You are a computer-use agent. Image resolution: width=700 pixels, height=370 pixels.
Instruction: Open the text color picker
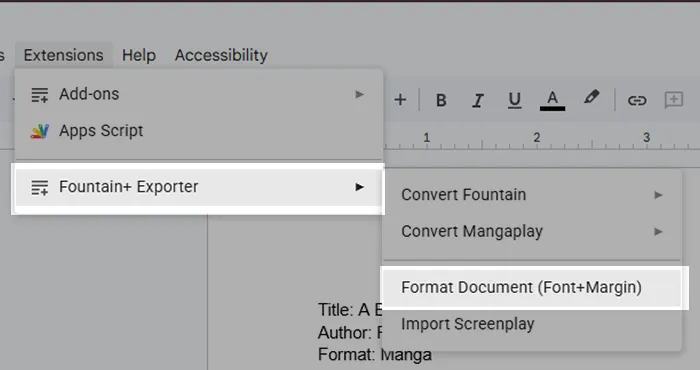point(552,100)
